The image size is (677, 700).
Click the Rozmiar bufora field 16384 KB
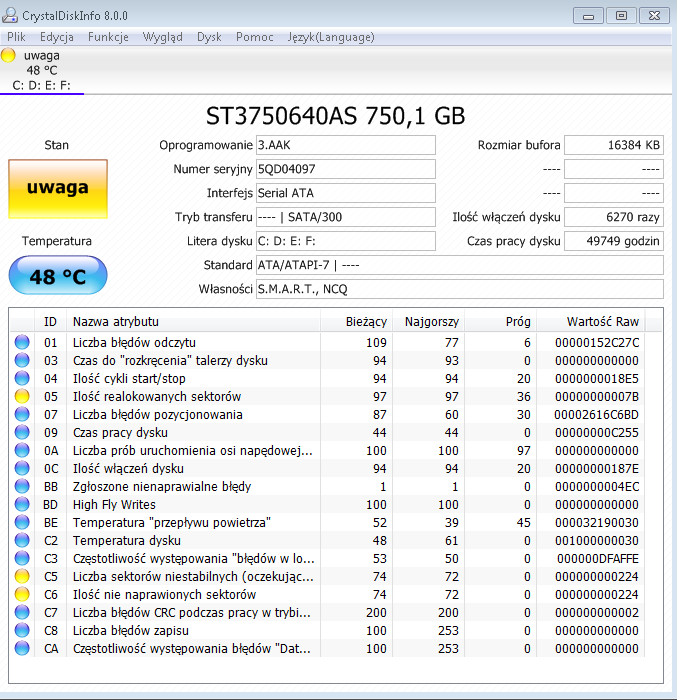[x=614, y=145]
